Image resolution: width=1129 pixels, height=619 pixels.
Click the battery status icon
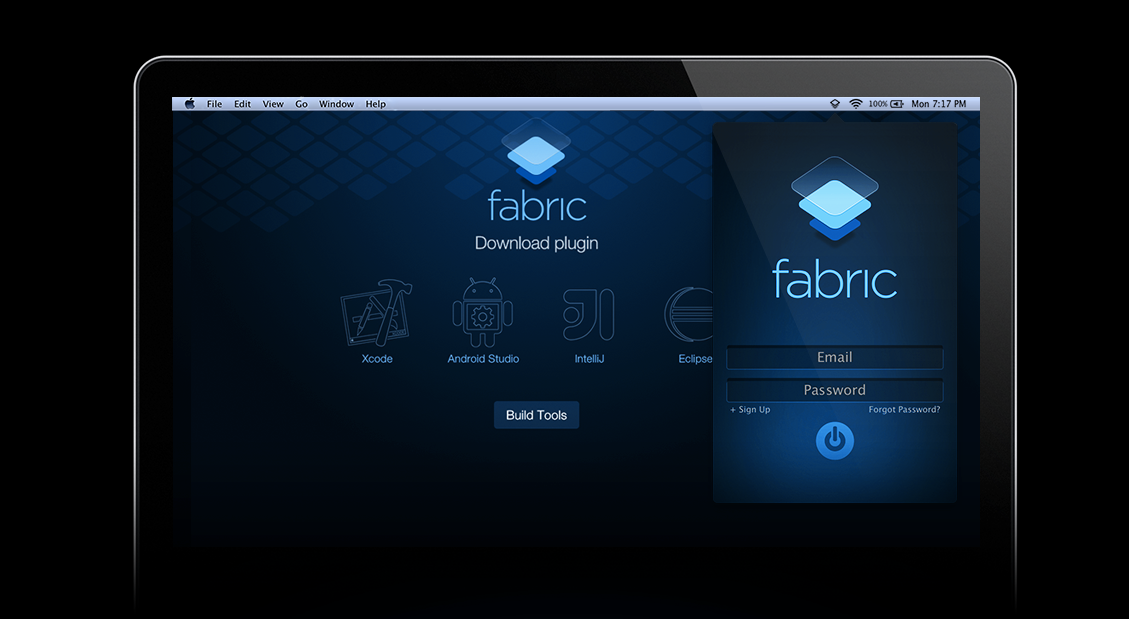click(897, 104)
